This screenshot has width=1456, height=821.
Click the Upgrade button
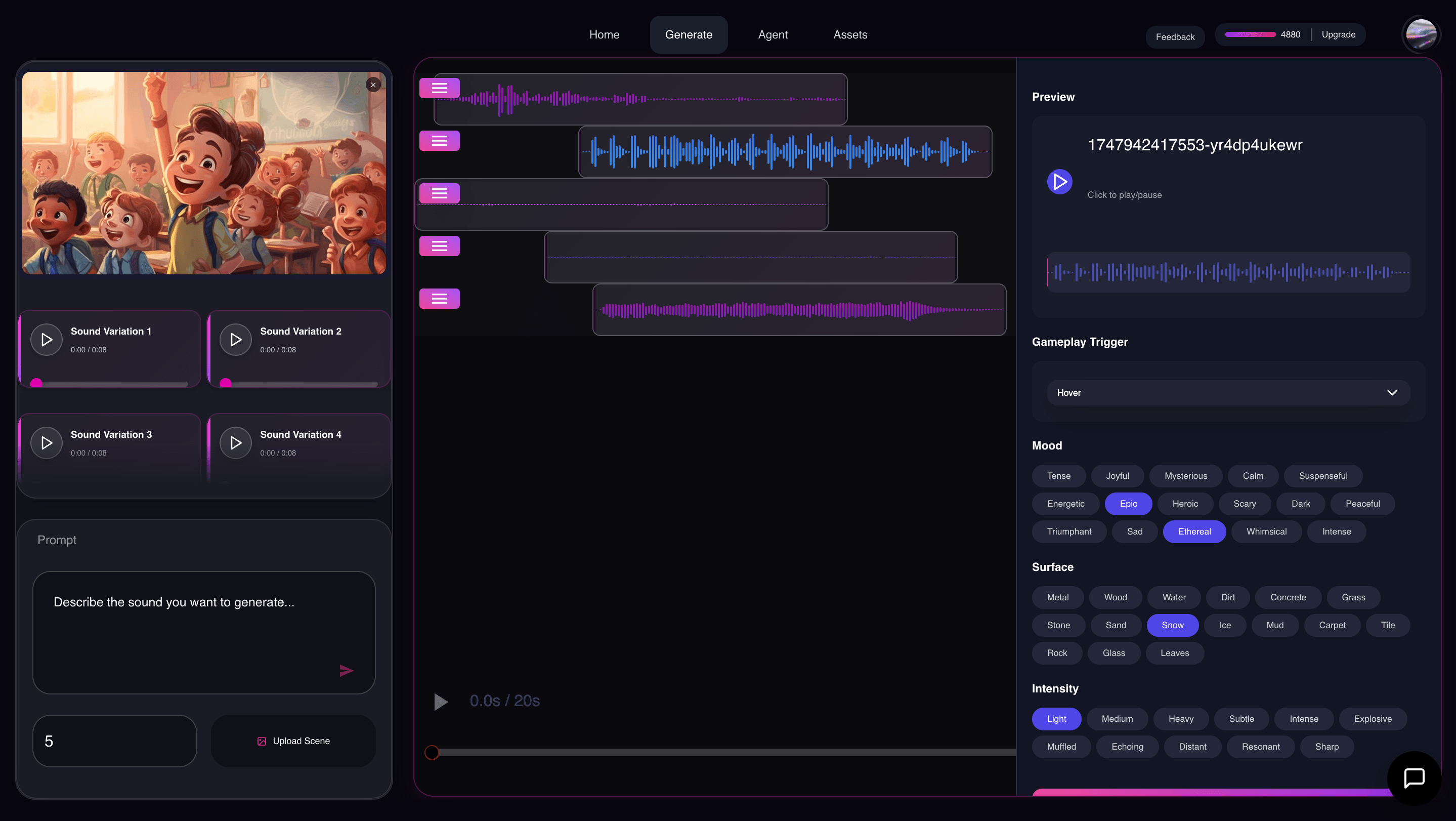[1338, 34]
